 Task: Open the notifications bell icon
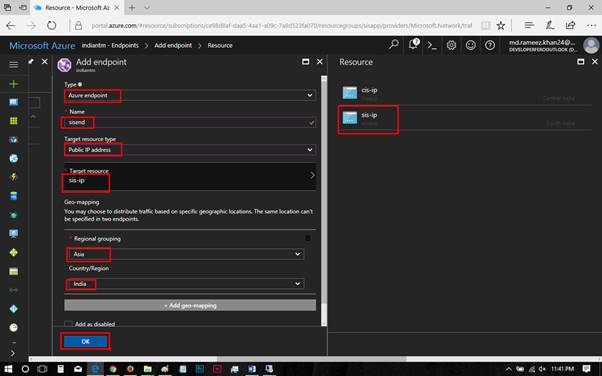click(x=413, y=45)
